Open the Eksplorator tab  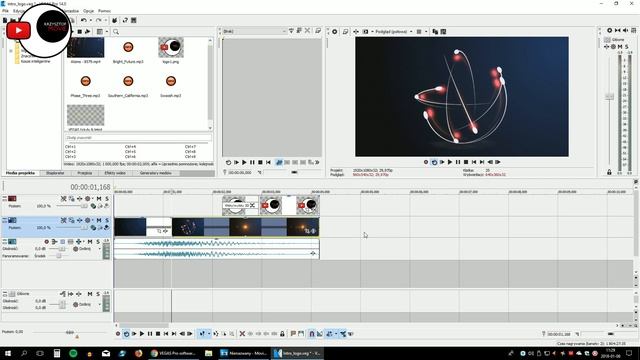point(55,173)
